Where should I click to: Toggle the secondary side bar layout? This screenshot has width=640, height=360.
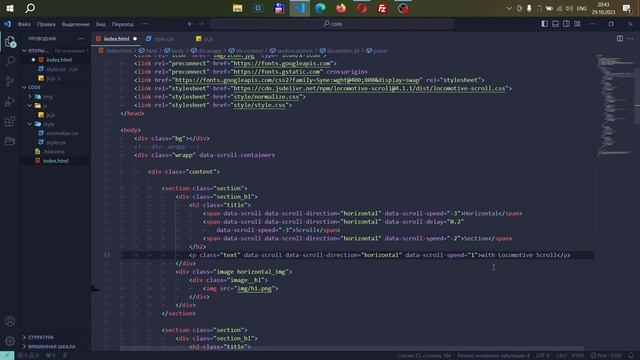[567, 24]
